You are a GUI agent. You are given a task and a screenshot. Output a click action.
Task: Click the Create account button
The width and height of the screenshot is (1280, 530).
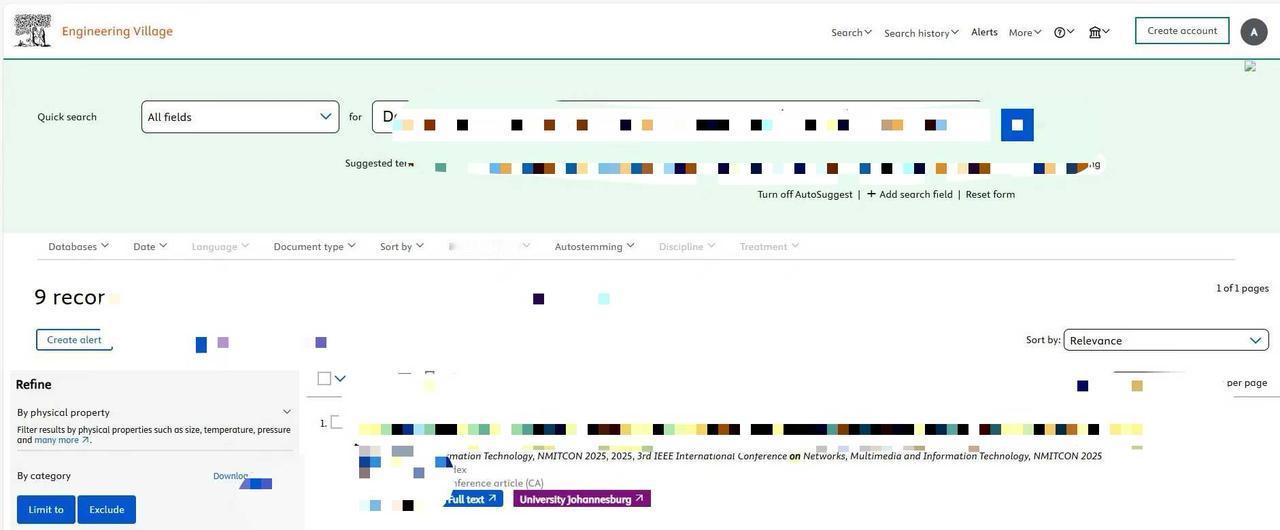coord(1182,31)
